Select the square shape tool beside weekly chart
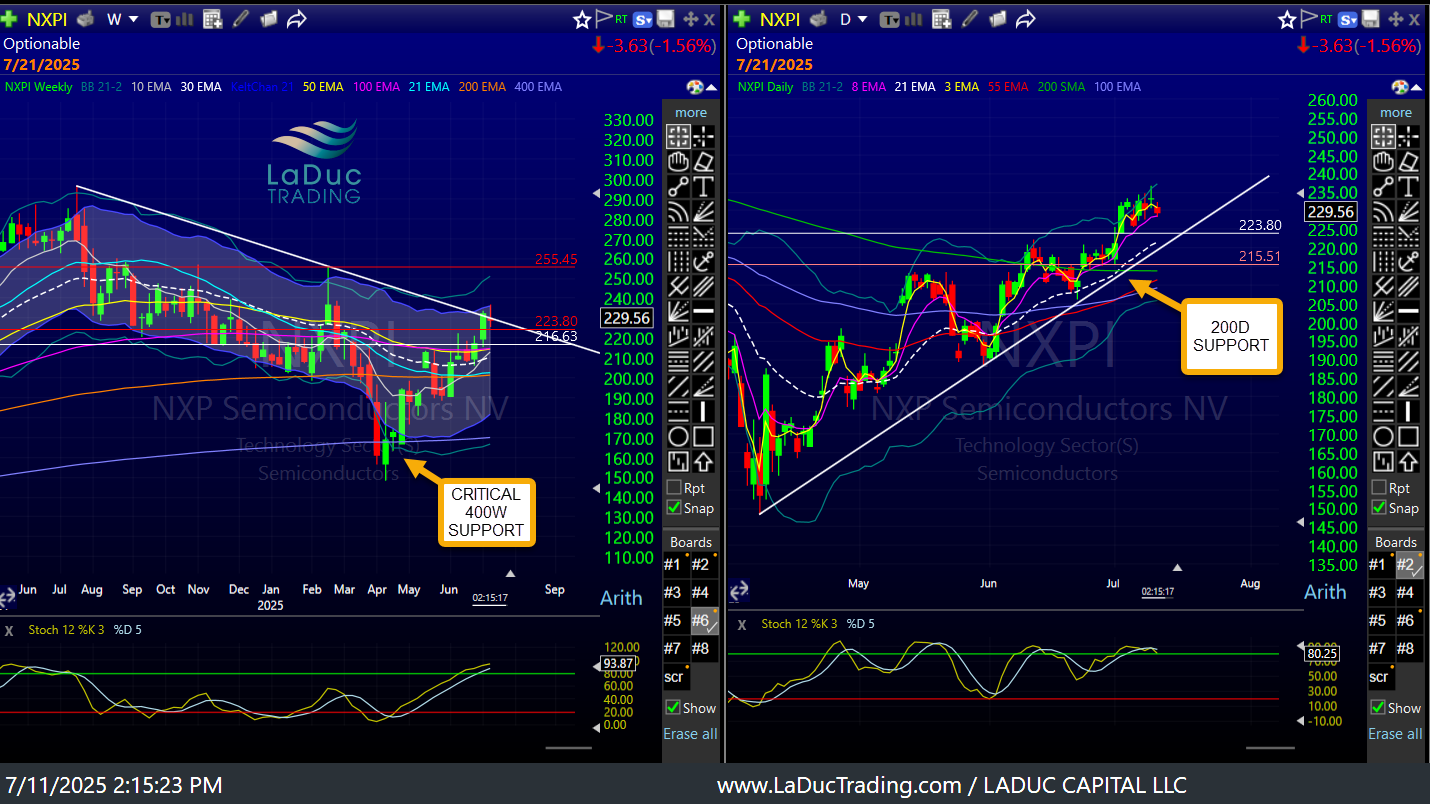The image size is (1430, 804). 703,436
